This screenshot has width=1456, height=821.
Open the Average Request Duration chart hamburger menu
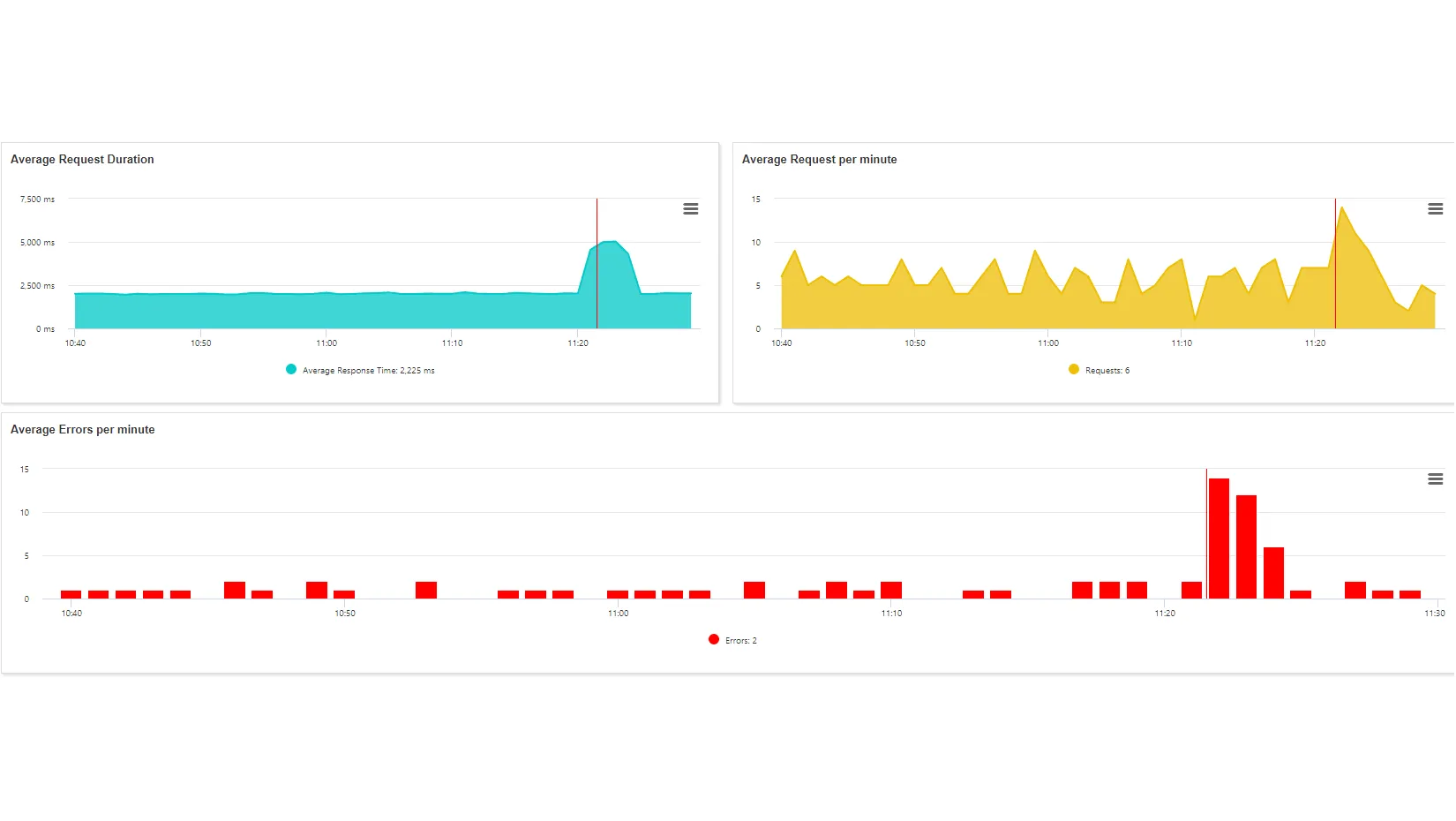691,209
